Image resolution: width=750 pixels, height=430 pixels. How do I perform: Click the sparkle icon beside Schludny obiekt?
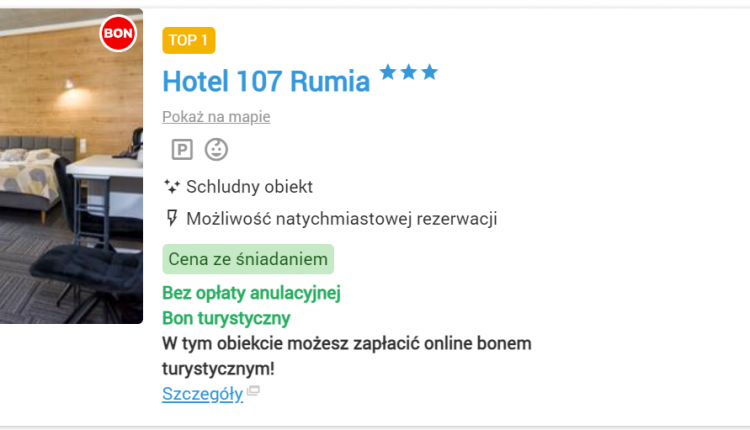click(x=171, y=187)
